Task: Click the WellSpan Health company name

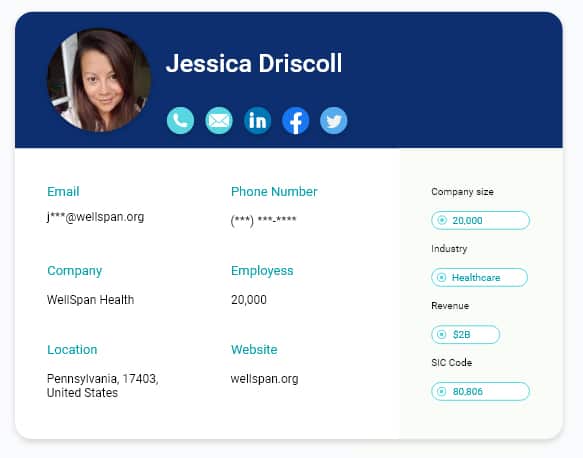Action: (x=90, y=300)
